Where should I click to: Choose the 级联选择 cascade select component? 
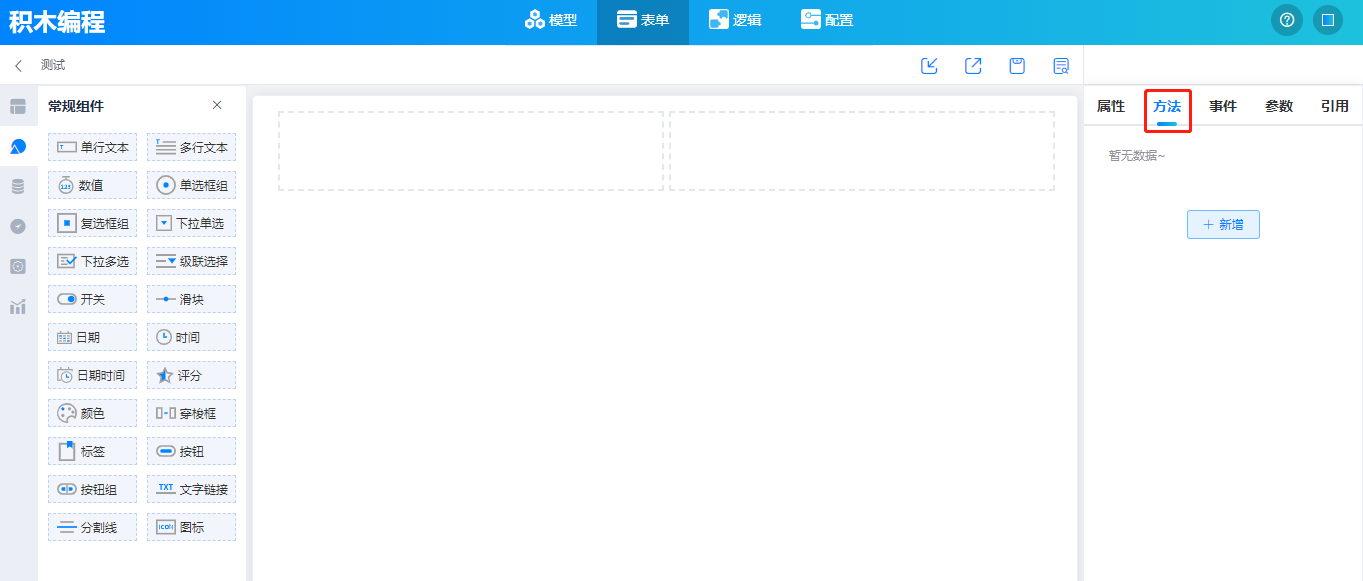192,261
